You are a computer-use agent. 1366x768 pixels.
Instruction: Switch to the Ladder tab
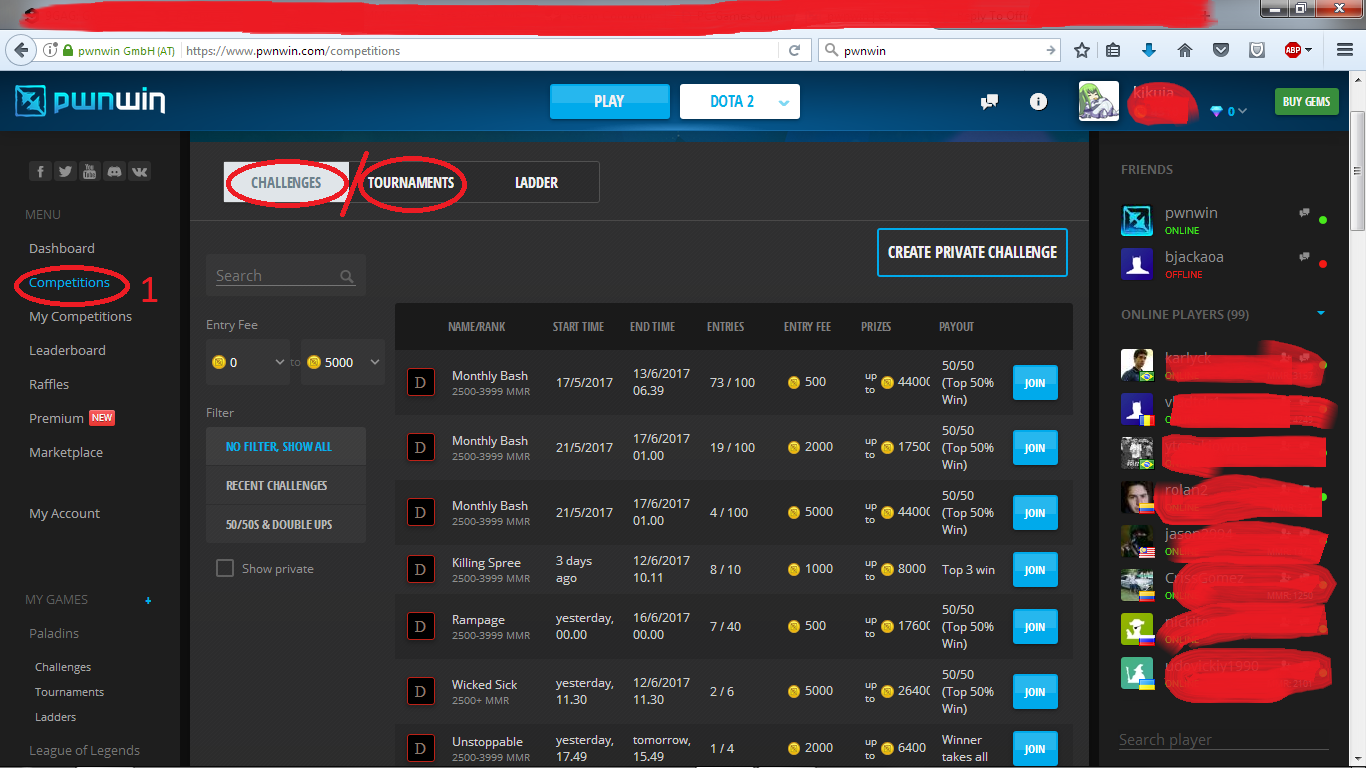(x=536, y=182)
